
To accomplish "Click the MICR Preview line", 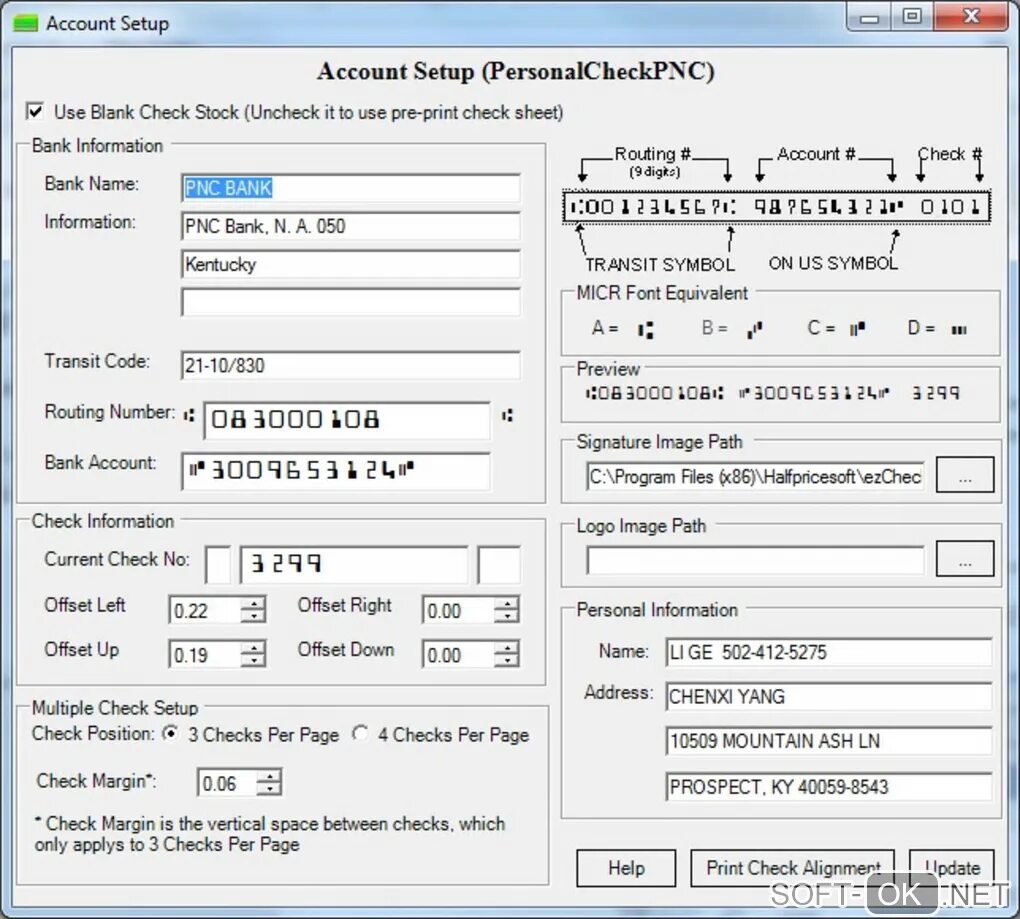I will 772,393.
